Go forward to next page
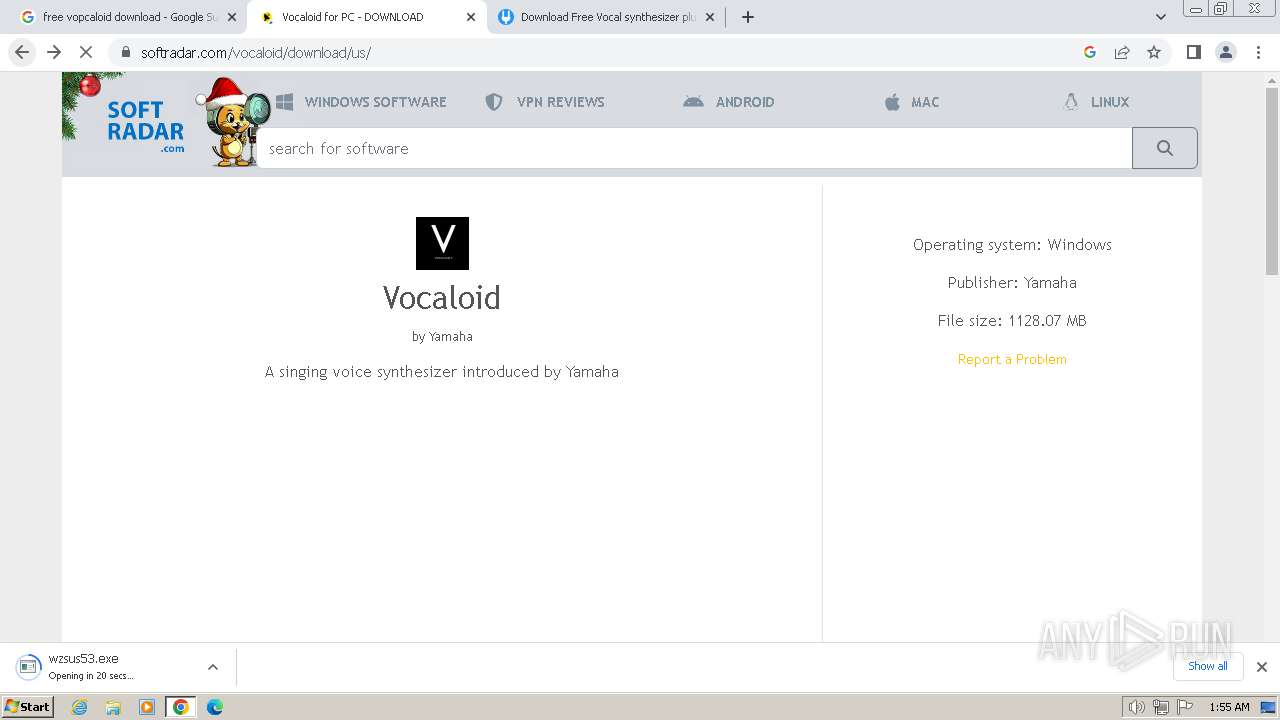This screenshot has width=1280, height=720. coord(54,52)
